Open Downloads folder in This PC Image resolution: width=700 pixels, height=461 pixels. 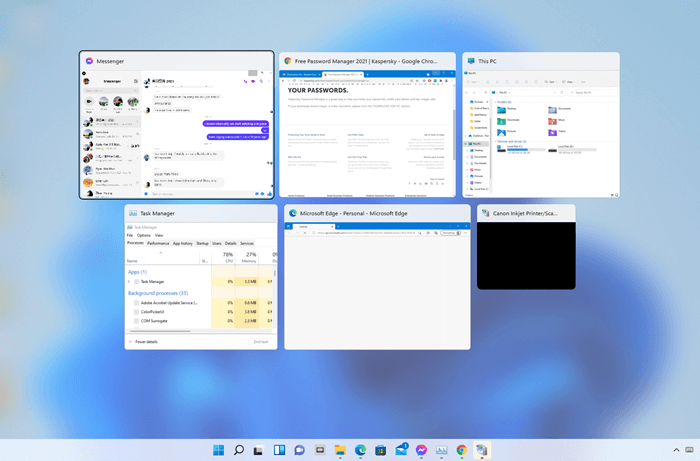coord(508,120)
